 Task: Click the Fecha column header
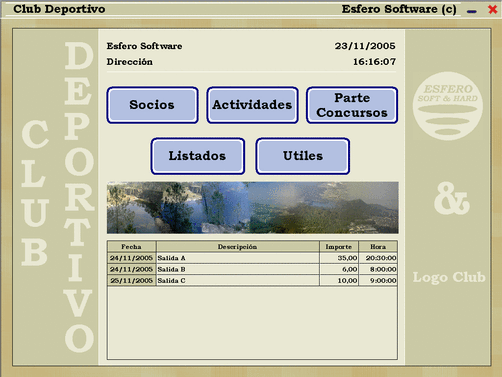(132, 247)
